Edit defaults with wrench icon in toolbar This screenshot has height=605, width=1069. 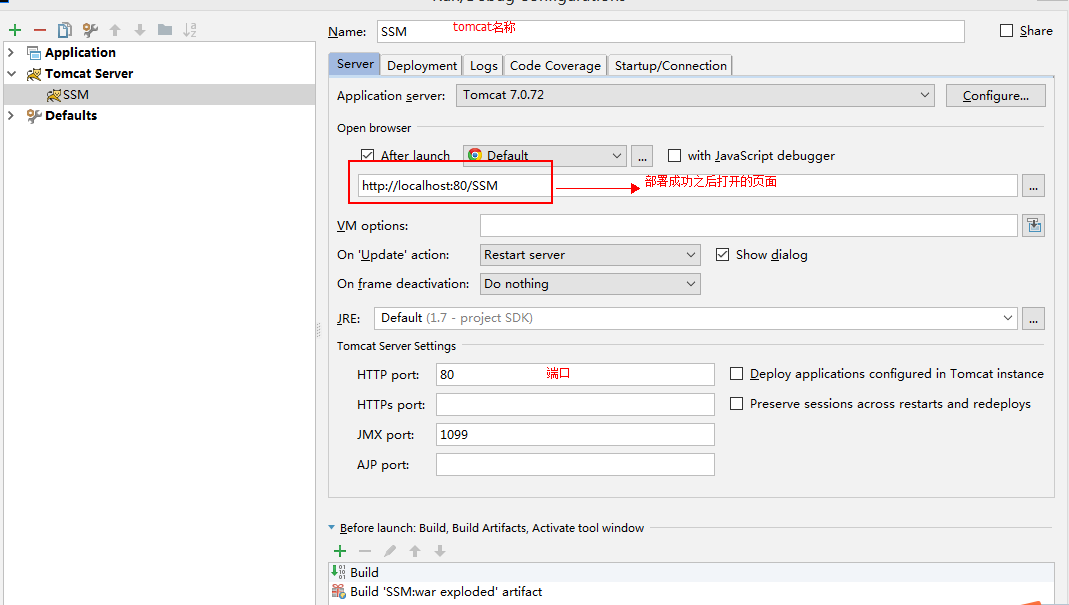click(90, 30)
